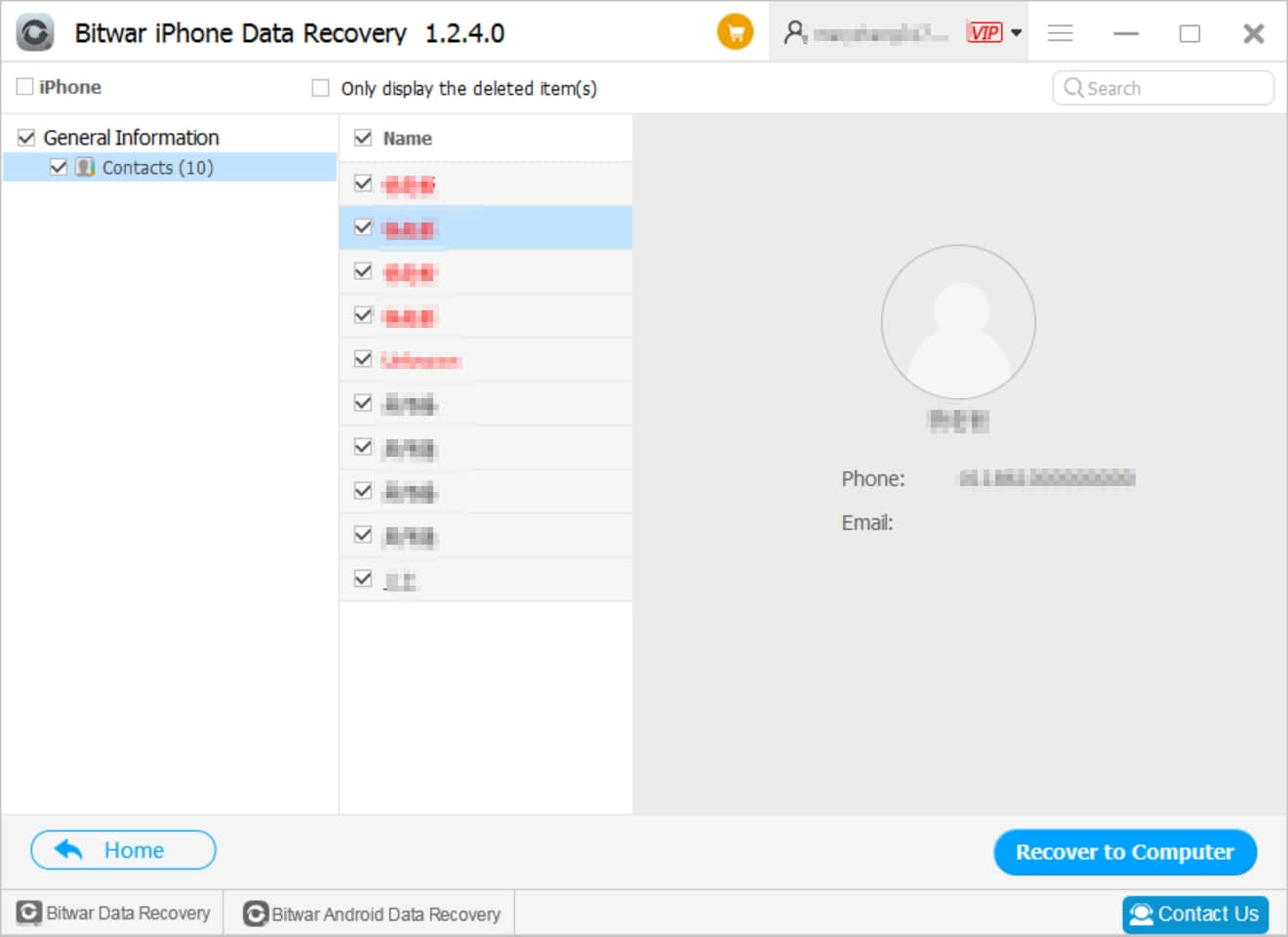Click Recover to Computer button

click(x=1125, y=852)
